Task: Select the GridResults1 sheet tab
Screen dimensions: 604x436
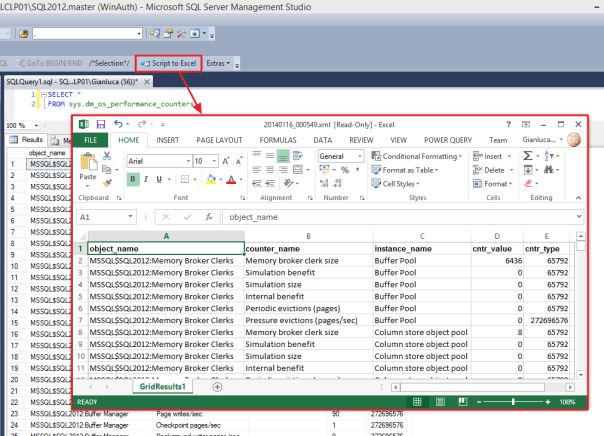Action: [163, 386]
